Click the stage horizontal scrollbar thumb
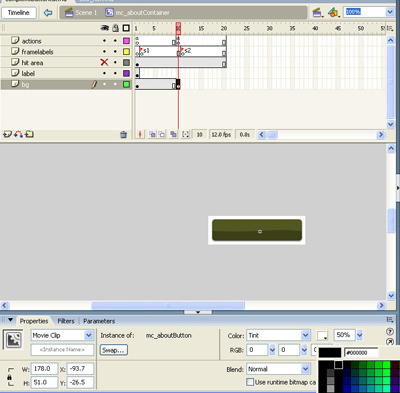Image resolution: width=400 pixels, height=393 pixels. coord(168,305)
